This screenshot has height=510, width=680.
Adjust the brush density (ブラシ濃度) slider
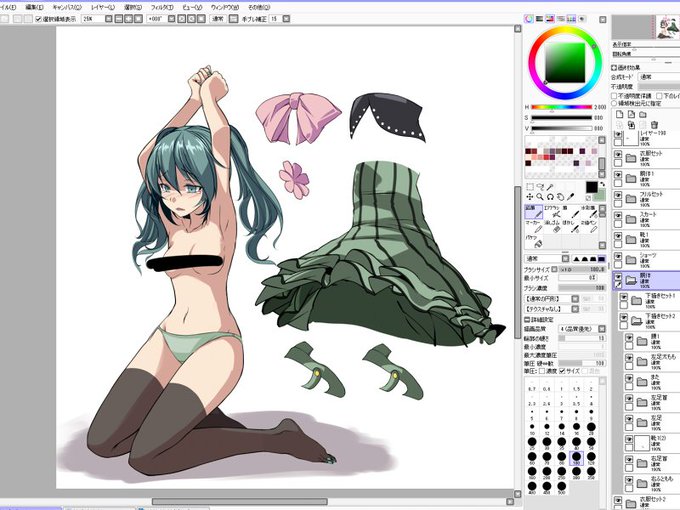click(582, 288)
